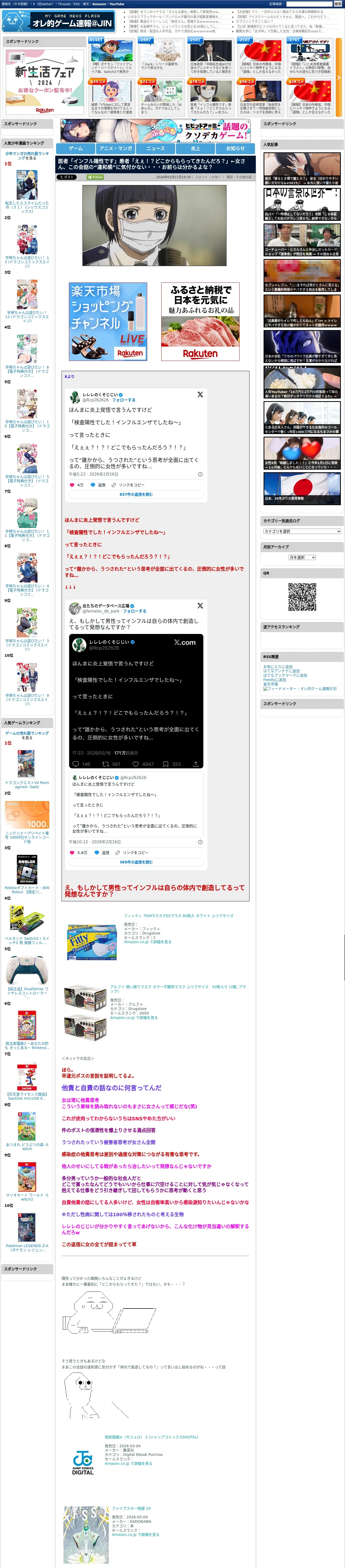
Task: Click the X logo on the first embedded tweet
Action: pos(200,394)
